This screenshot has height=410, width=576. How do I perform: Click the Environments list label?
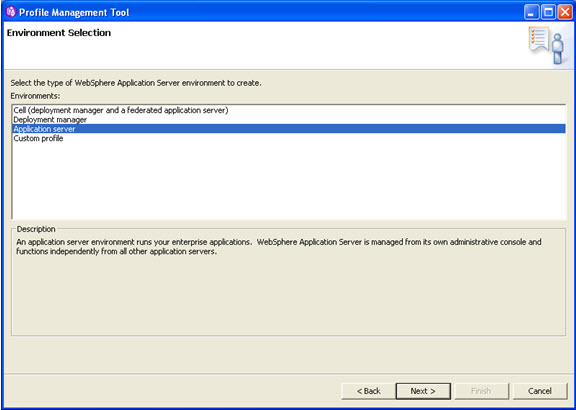(x=35, y=96)
